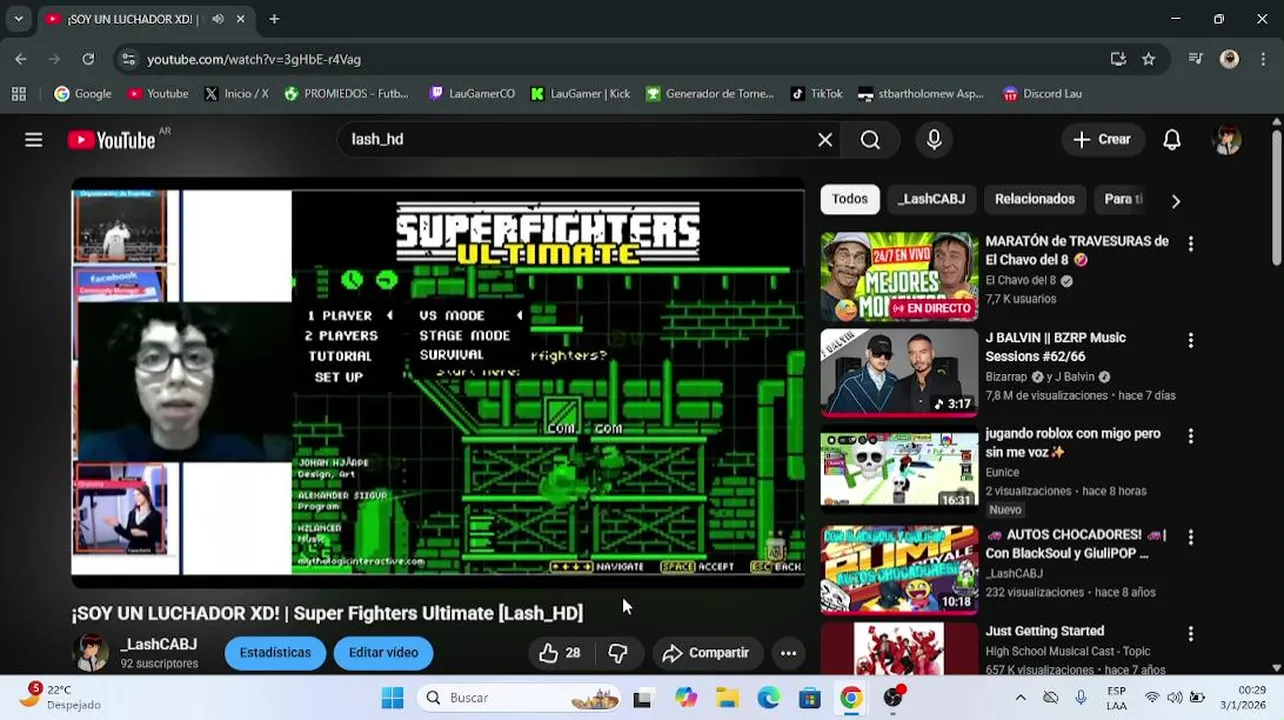Open AUTOS CHOCADORES video title
The width and height of the screenshot is (1284, 720).
[x=1076, y=544]
